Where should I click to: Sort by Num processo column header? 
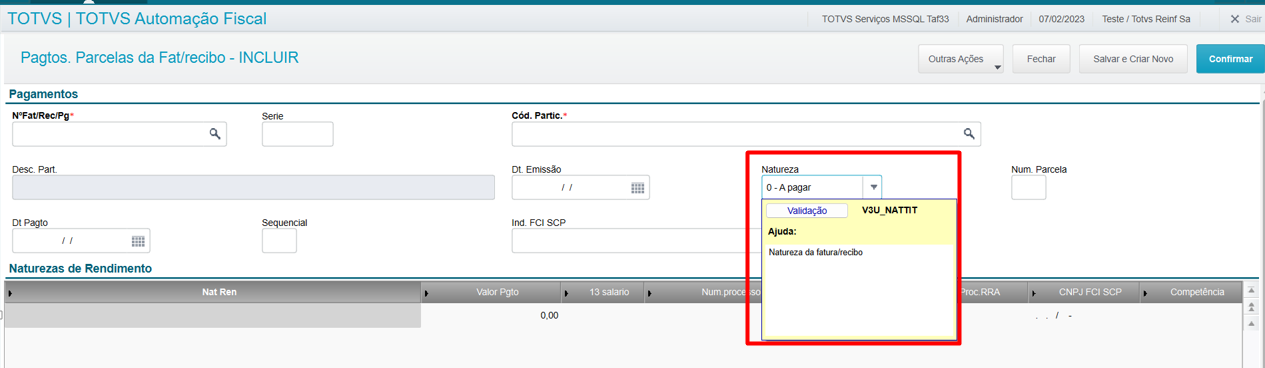(704, 292)
